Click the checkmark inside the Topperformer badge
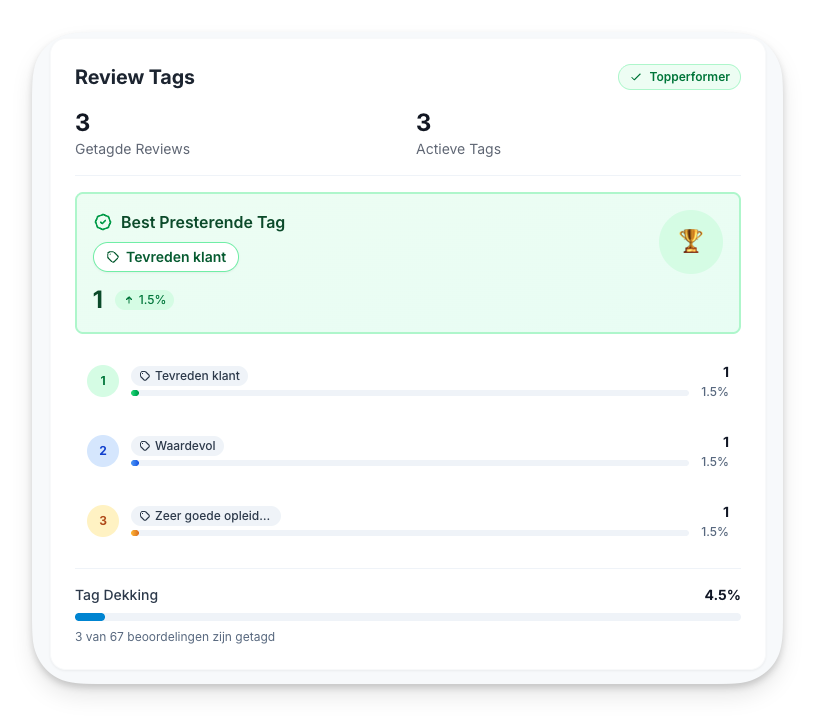 (634, 76)
